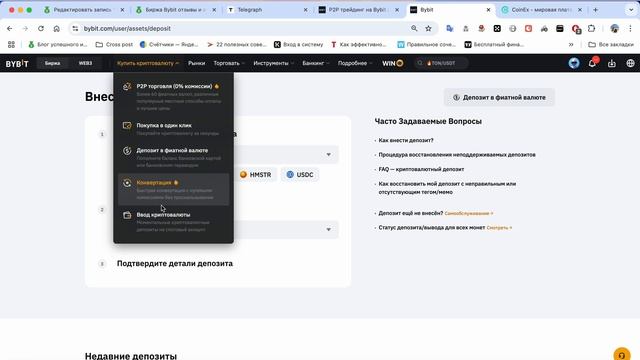
Task: Click the WIN promo button
Action: click(x=393, y=63)
